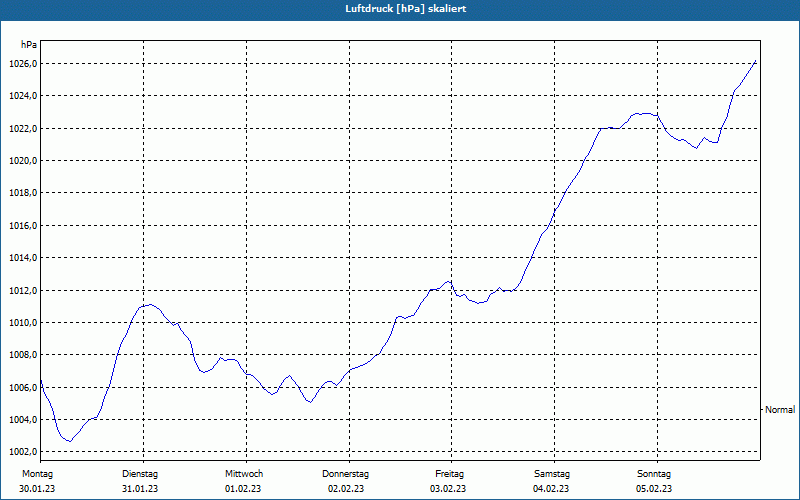The width and height of the screenshot is (800, 500).
Task: Click the 'Normal' marker label
Action: 780,410
